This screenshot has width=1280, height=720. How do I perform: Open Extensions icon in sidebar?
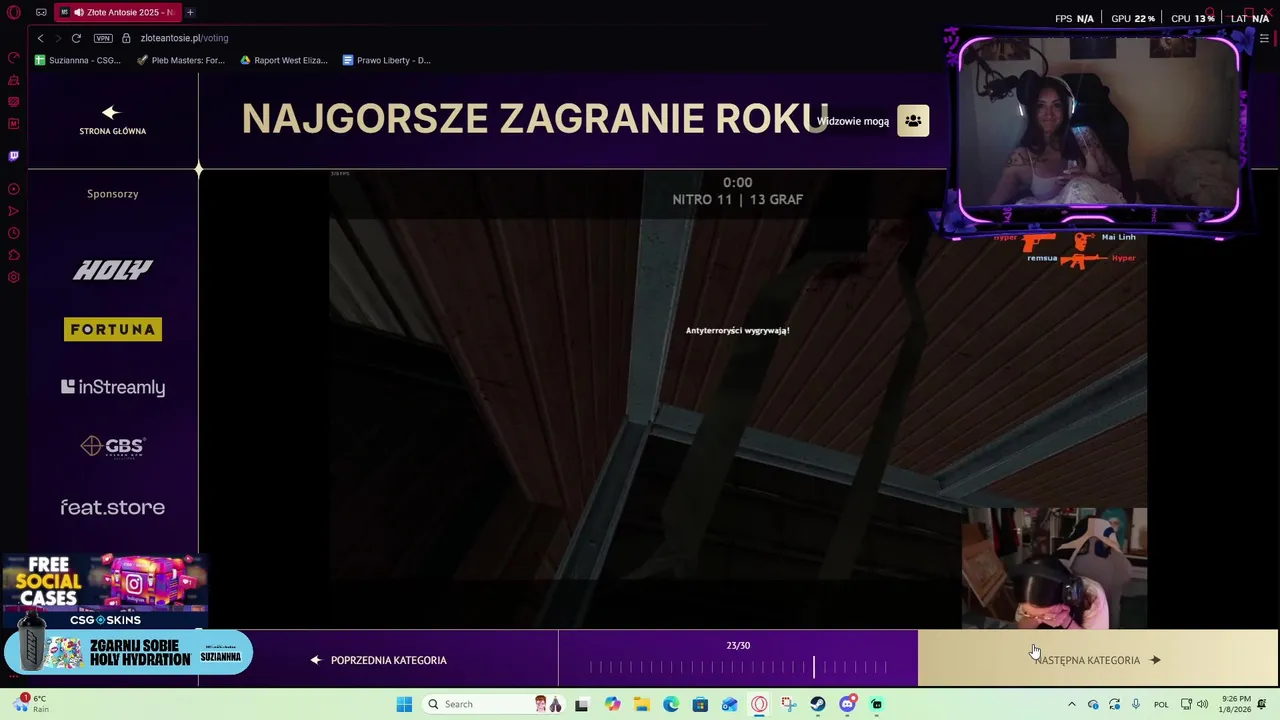[x=14, y=255]
